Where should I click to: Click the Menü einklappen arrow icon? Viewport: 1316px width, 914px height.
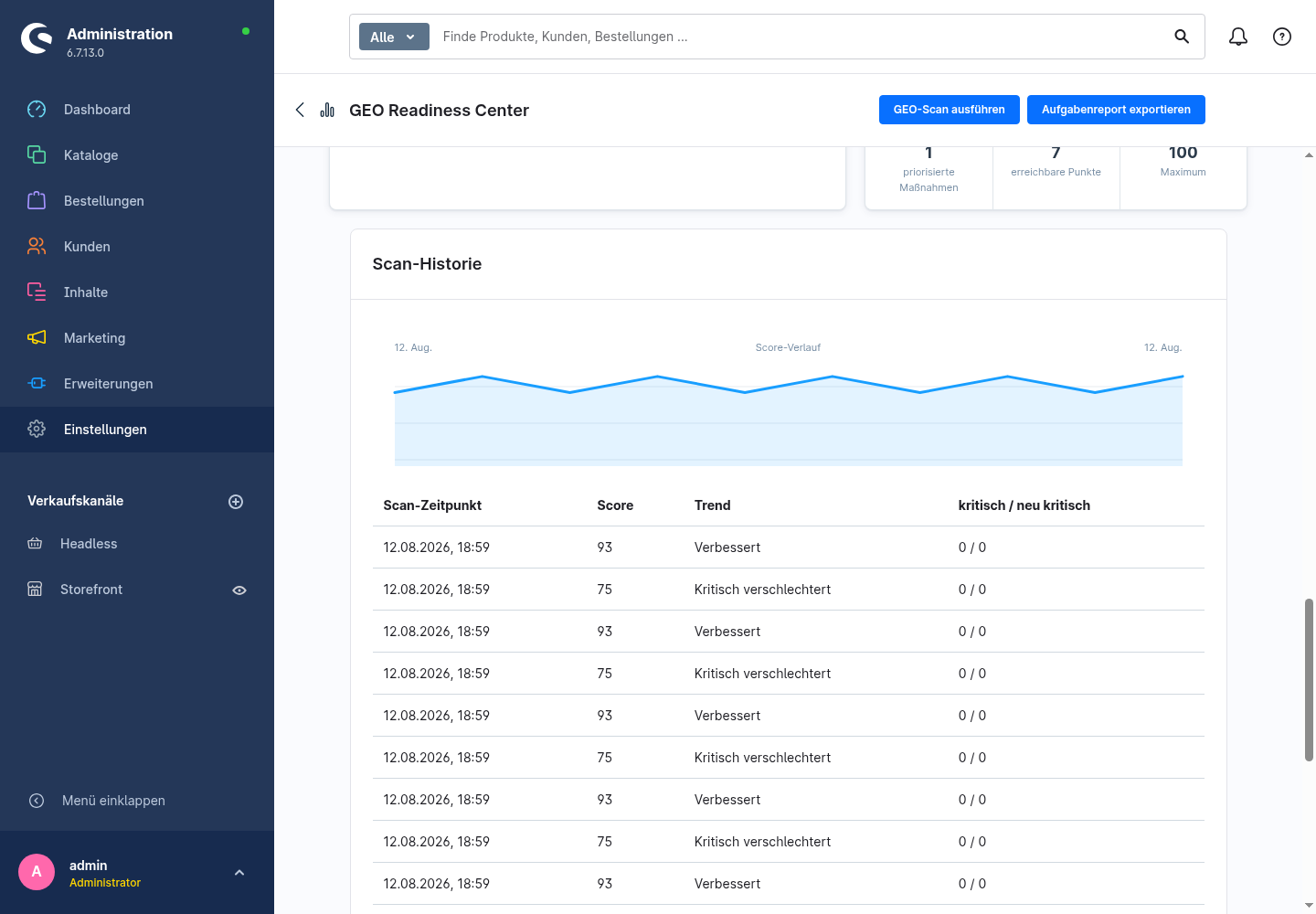(x=37, y=801)
